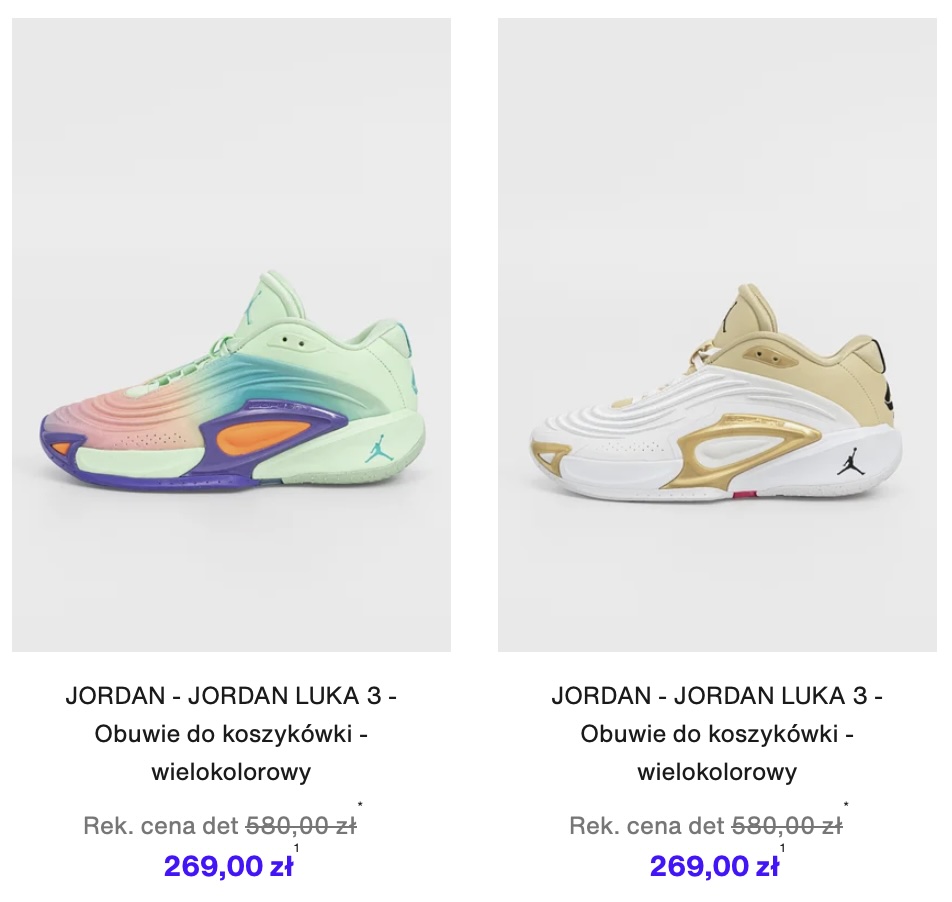
Task: Click right 'Obuwie do koszykówki' description text
Action: point(709,734)
